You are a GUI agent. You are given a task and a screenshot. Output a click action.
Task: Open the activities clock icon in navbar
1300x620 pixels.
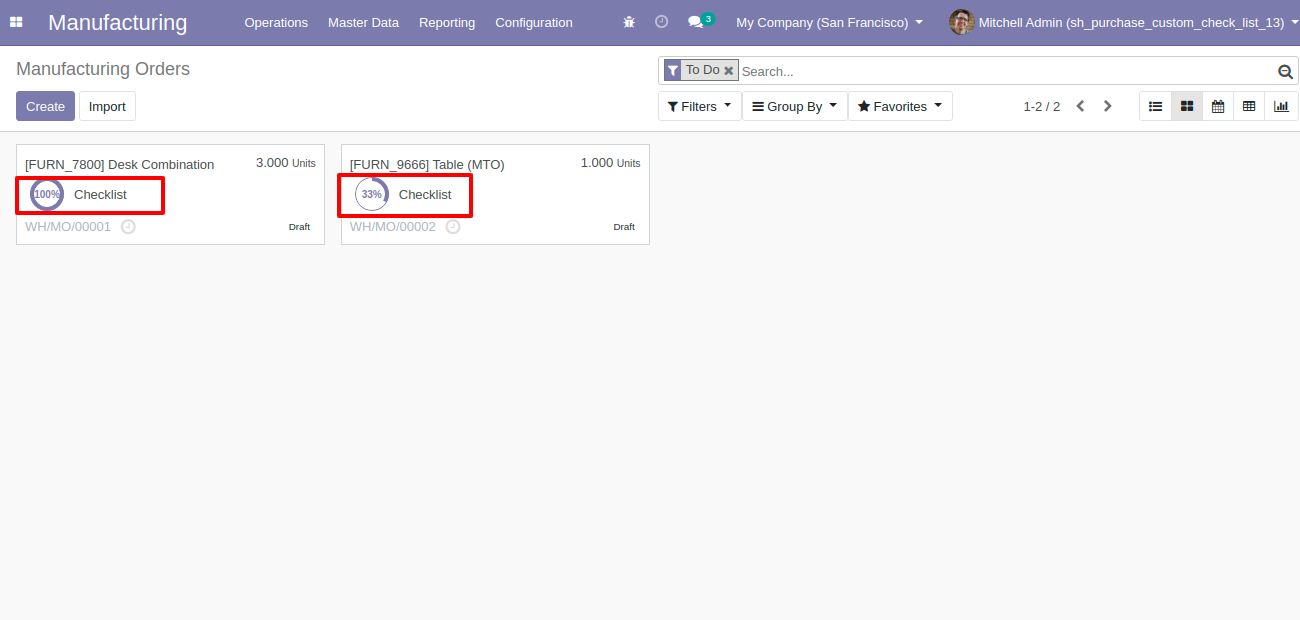661,22
